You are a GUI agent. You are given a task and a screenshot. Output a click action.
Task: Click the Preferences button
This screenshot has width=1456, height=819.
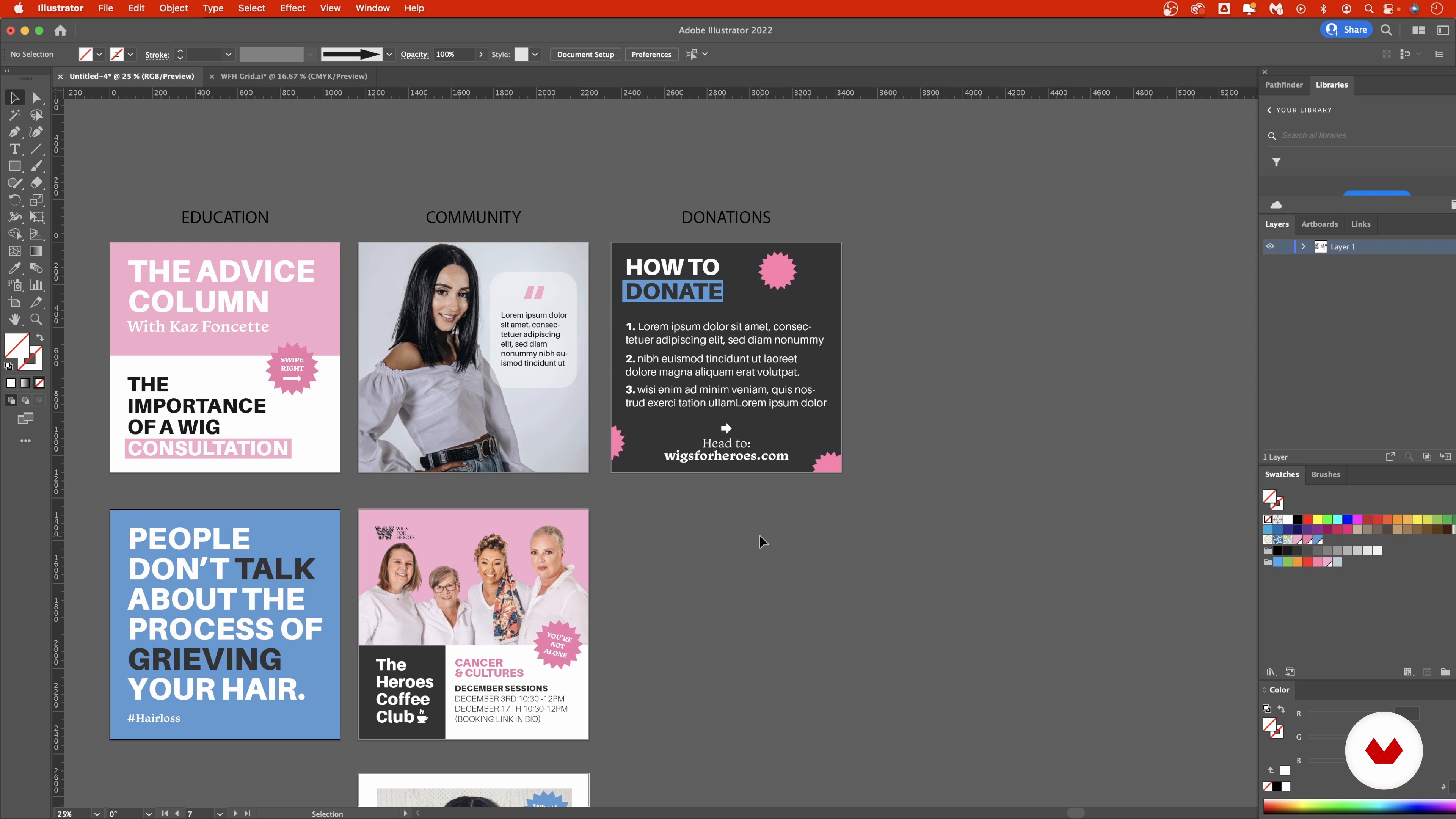tap(651, 54)
